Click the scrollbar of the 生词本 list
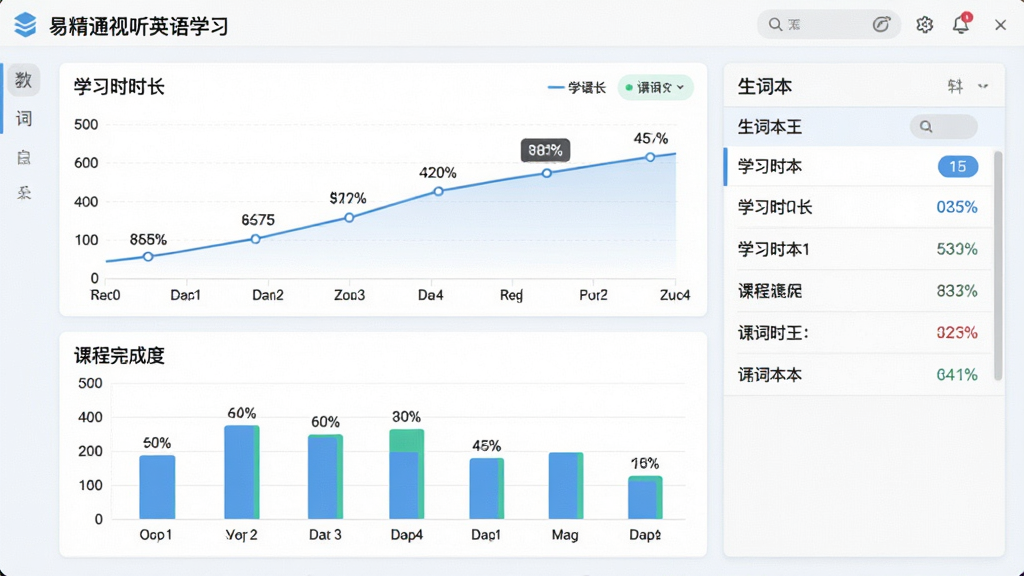This screenshot has width=1024, height=576. point(998,264)
